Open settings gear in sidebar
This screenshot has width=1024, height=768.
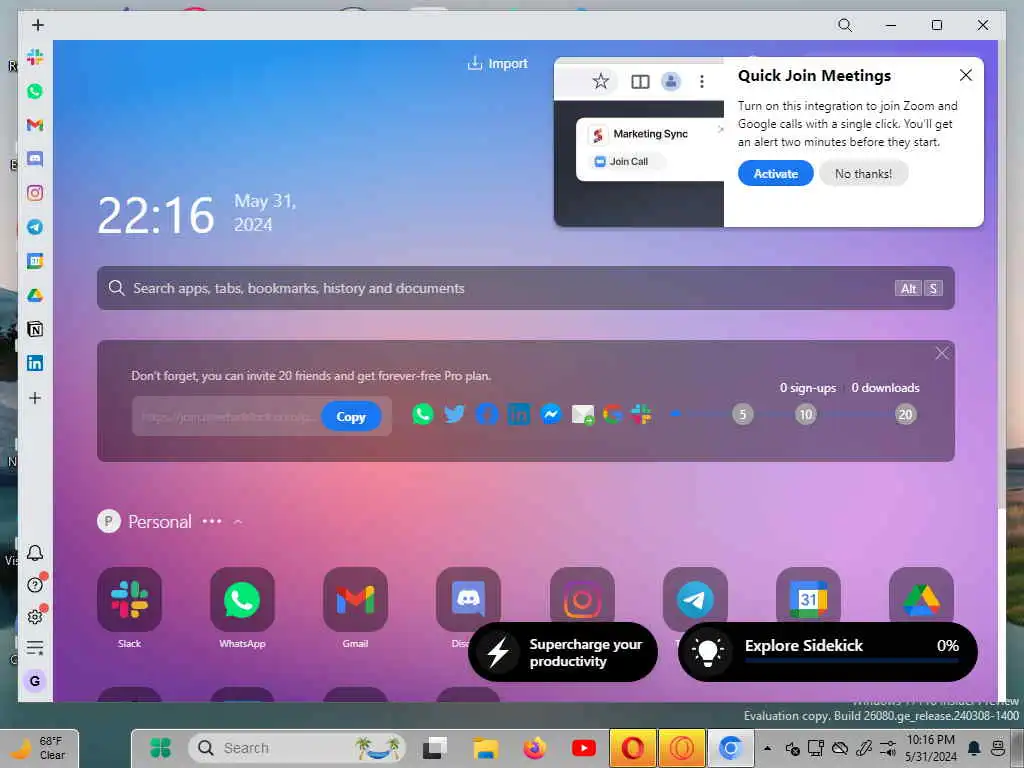click(35, 616)
